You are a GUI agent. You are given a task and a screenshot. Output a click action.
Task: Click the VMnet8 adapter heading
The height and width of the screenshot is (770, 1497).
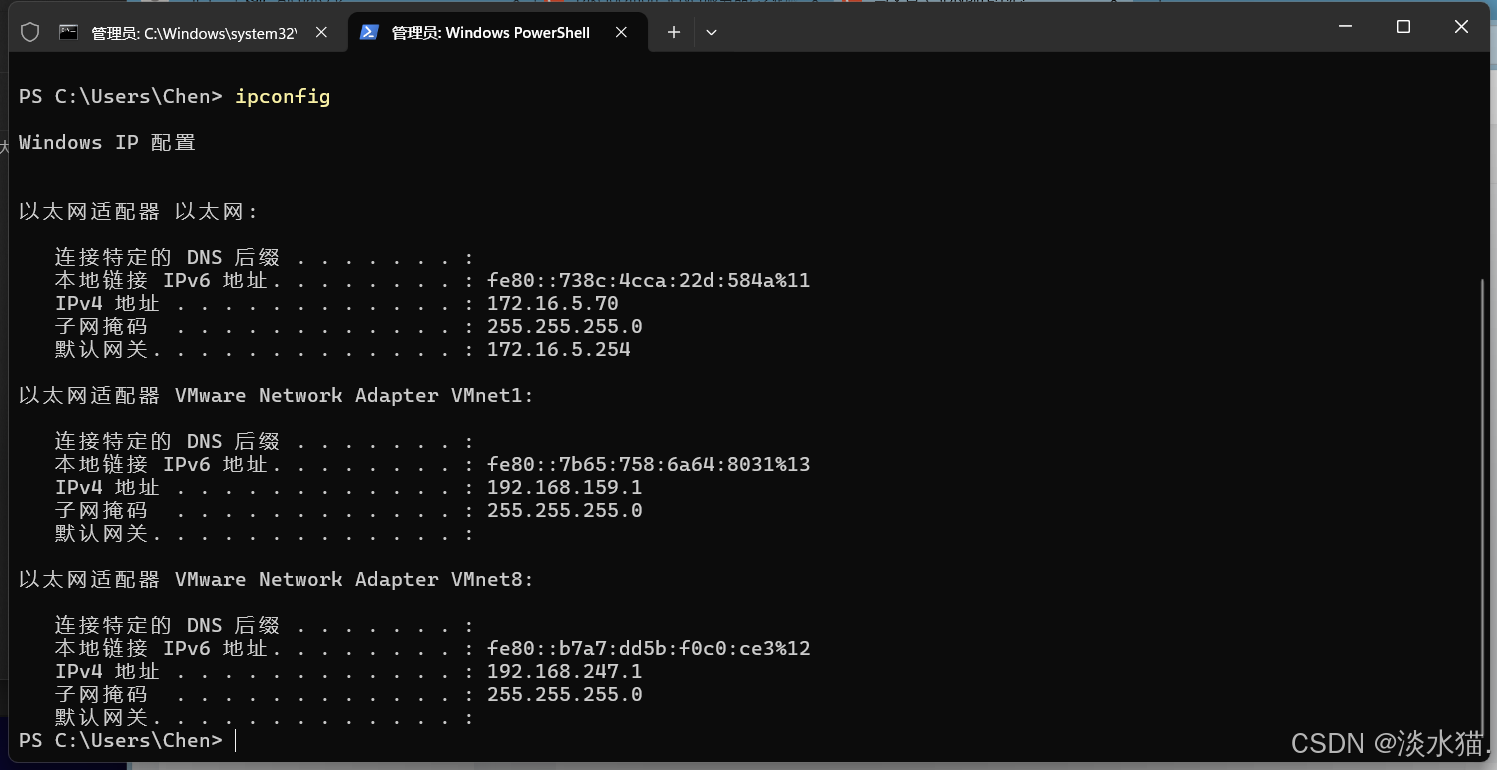[276, 579]
